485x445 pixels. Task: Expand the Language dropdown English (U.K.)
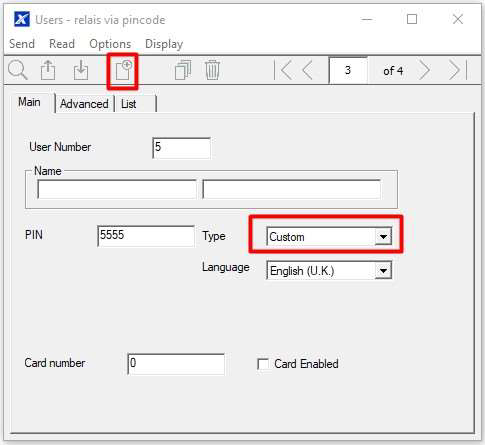point(329,270)
